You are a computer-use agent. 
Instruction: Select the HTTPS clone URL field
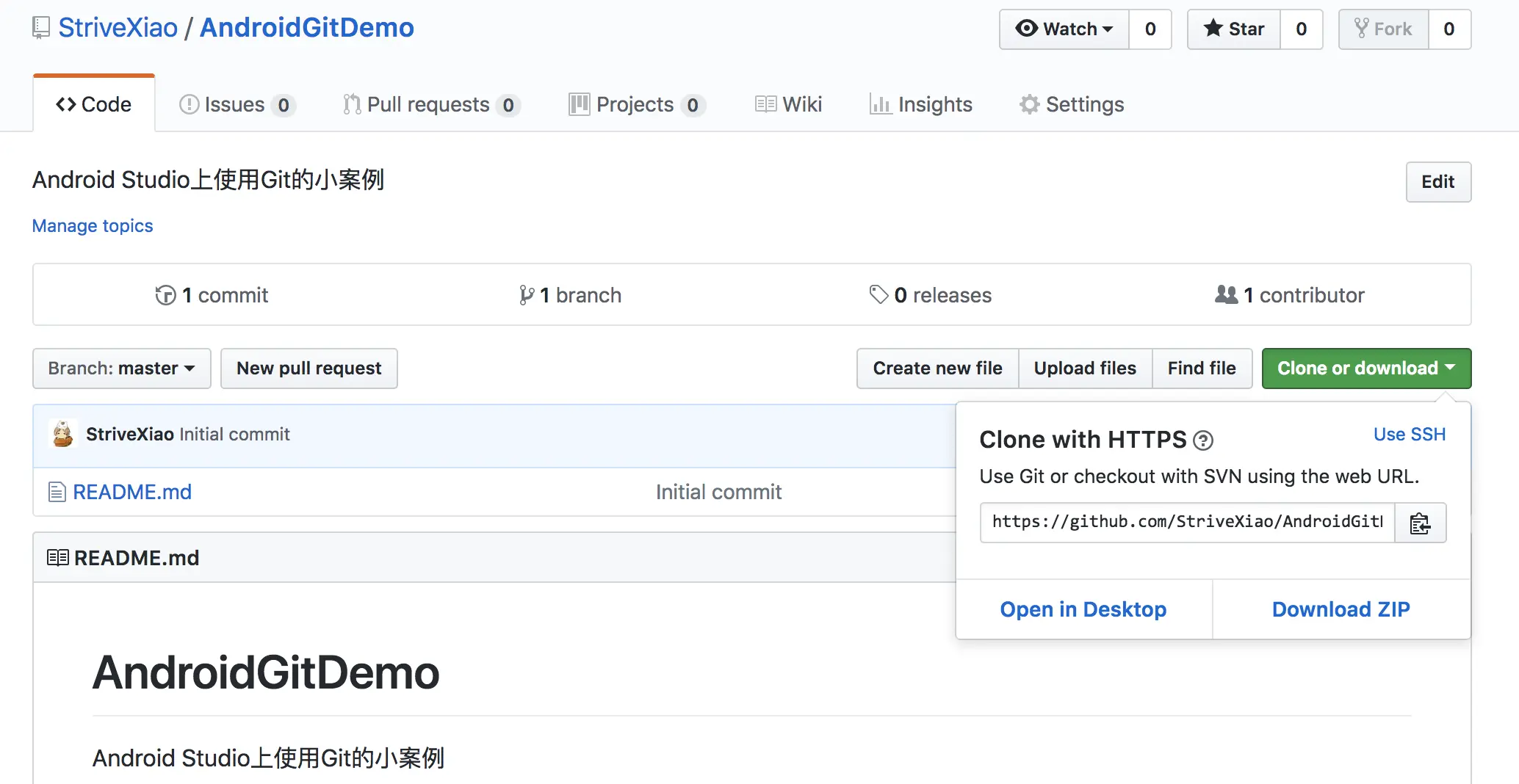pyautogui.click(x=1187, y=522)
